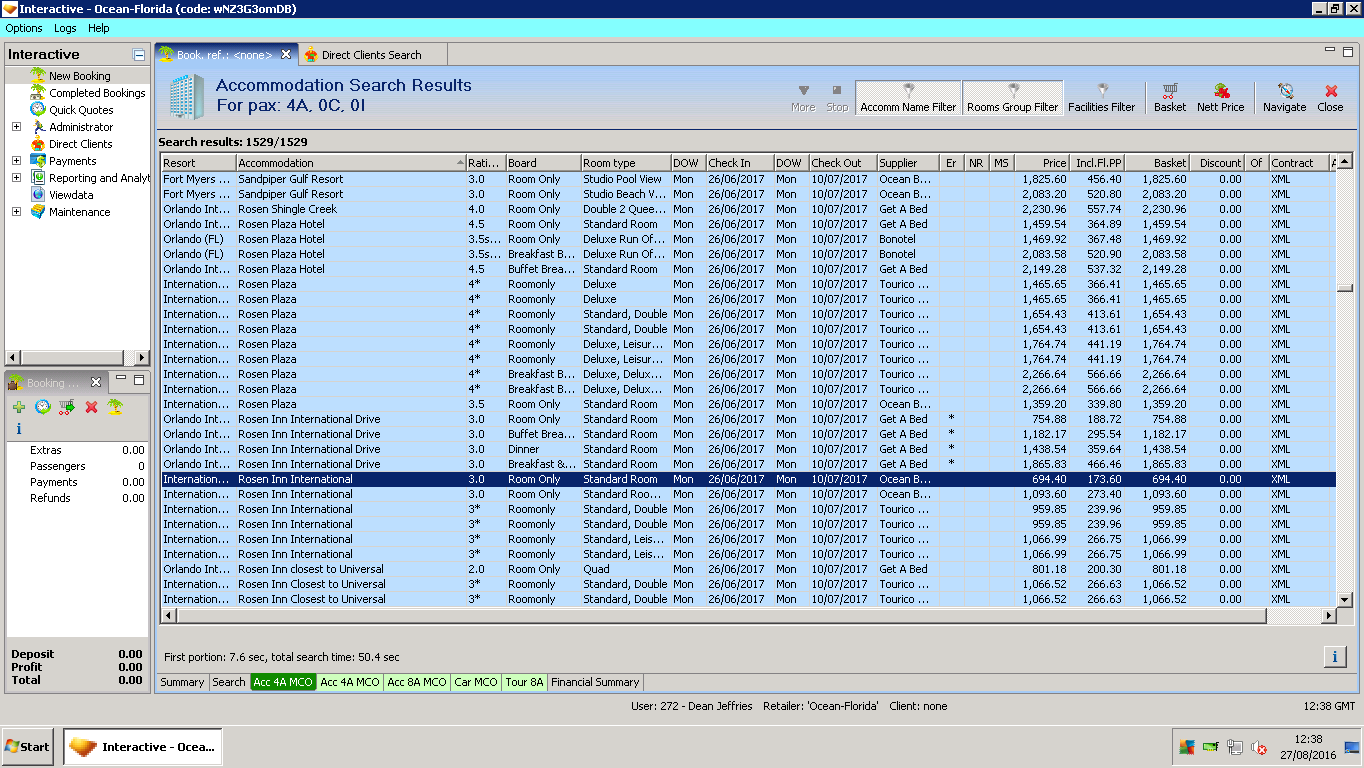This screenshot has height=768, width=1364.
Task: Click the green plus icon in Booking panel
Action: 19,407
